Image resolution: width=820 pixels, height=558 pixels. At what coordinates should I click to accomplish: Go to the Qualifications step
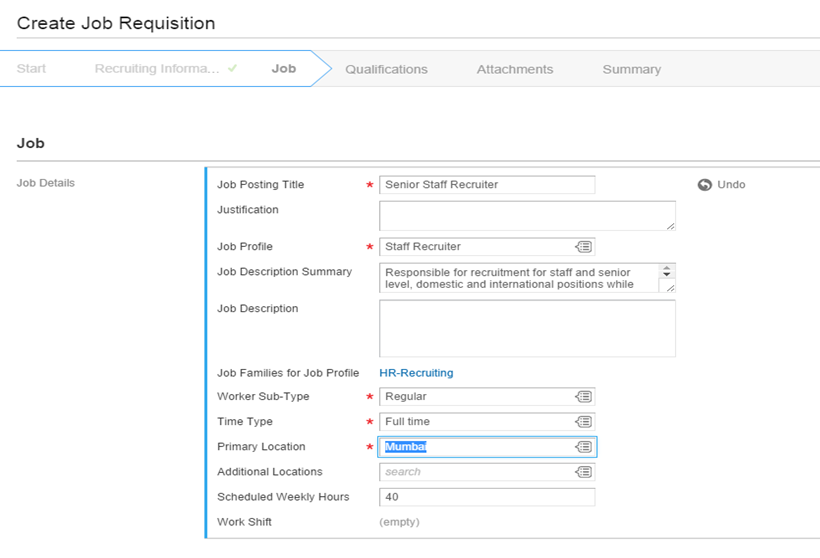[x=386, y=70]
